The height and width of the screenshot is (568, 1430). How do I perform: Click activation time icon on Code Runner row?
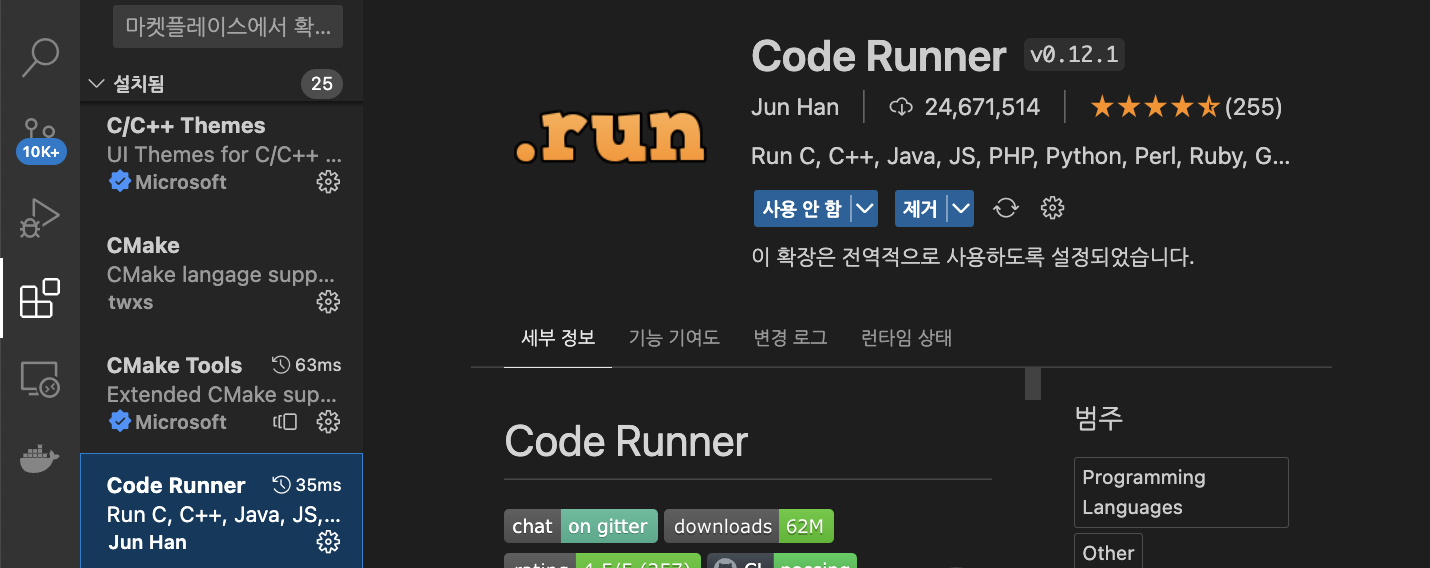[281, 485]
